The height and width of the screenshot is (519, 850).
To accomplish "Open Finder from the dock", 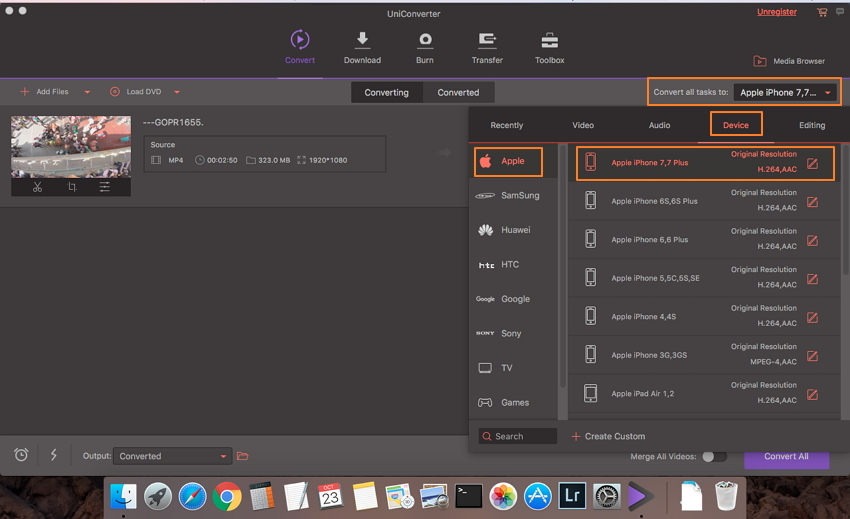I will [123, 496].
